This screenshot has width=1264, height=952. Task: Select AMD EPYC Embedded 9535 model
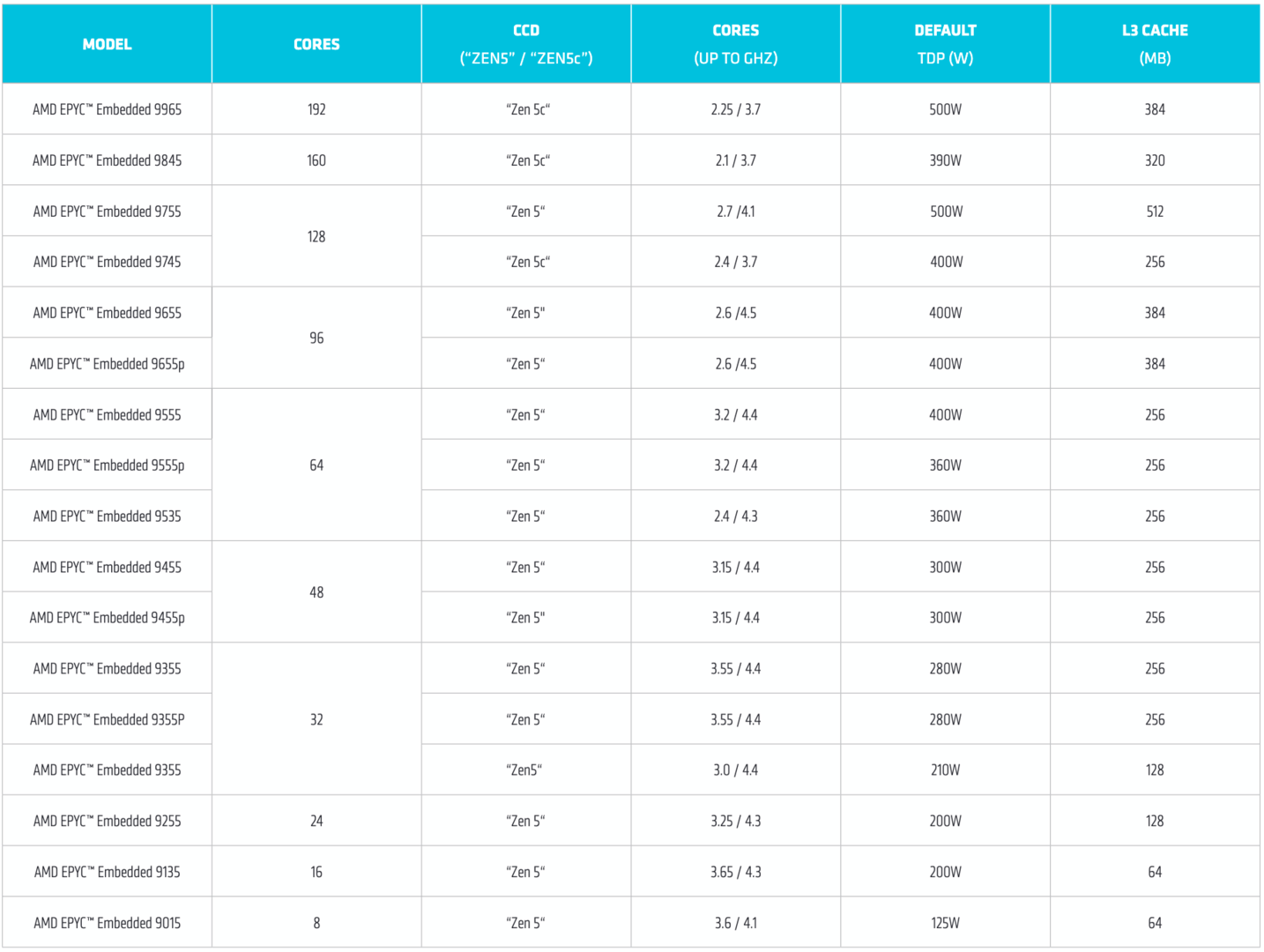(107, 517)
